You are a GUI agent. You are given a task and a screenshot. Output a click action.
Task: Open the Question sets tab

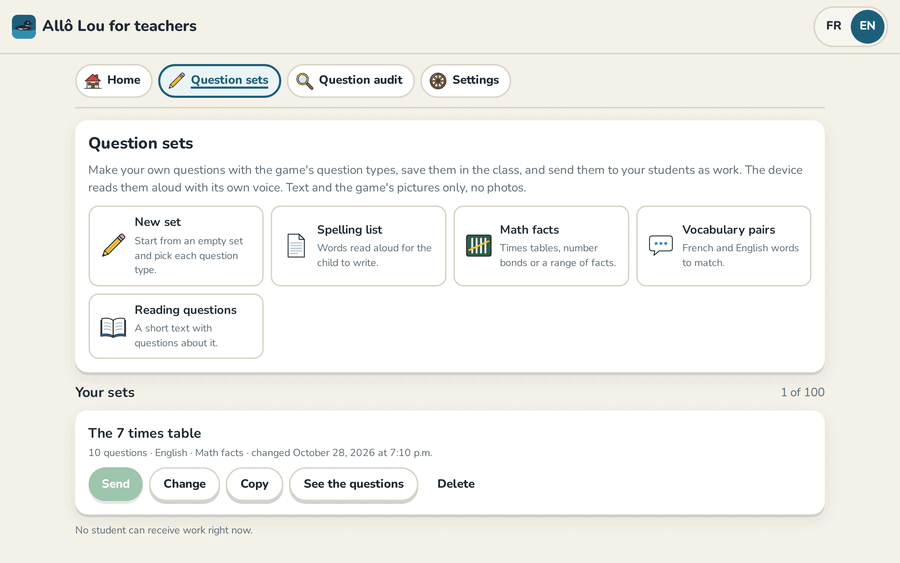[x=219, y=80]
